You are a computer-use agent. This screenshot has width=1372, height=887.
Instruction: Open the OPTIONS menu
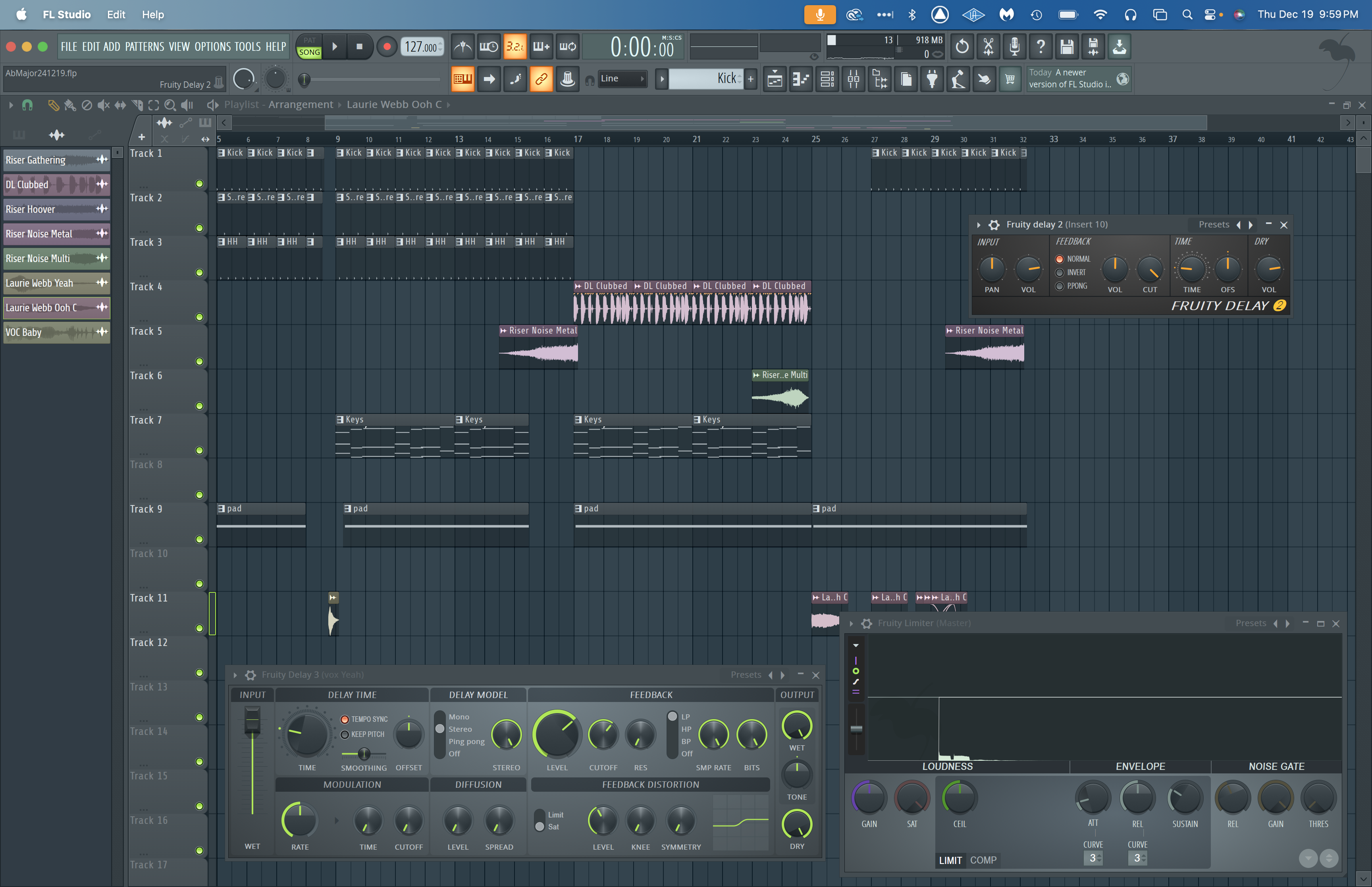(212, 47)
